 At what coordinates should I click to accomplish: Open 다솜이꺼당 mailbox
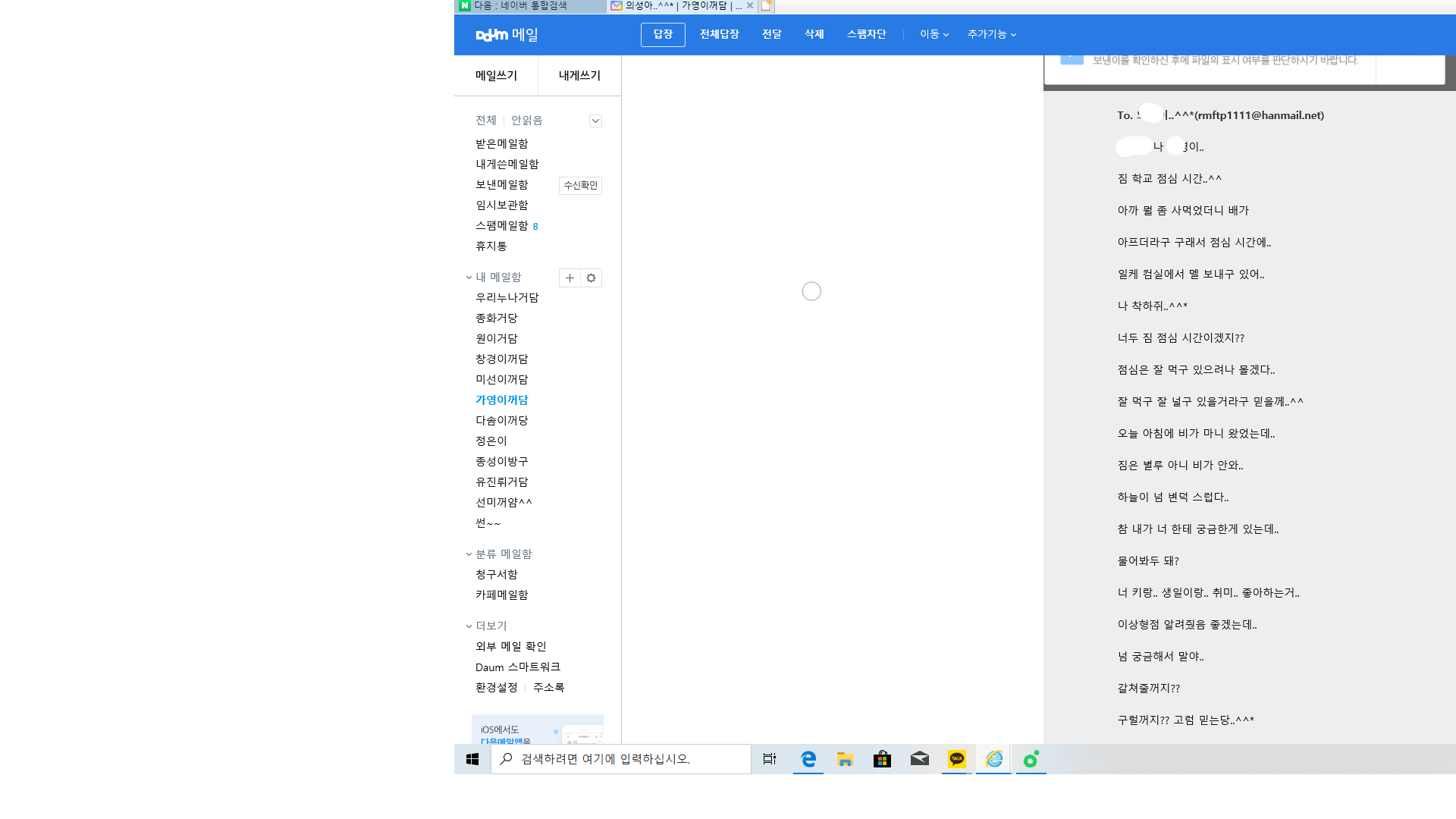click(x=502, y=421)
